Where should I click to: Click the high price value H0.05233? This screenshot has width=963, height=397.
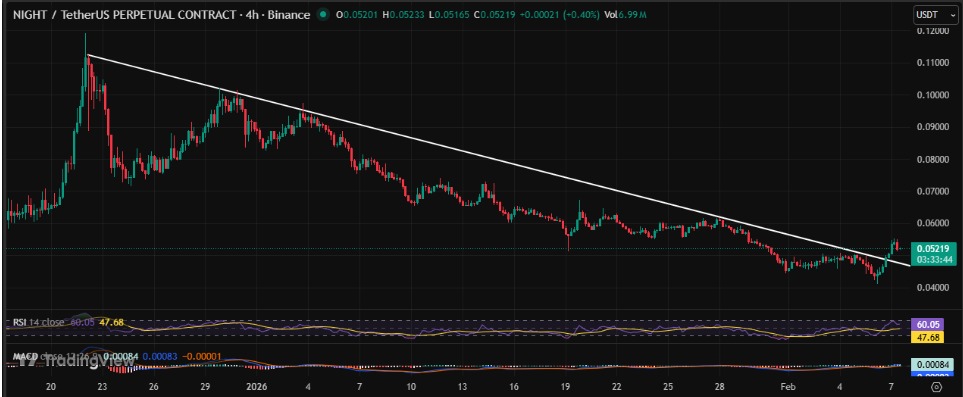[x=404, y=15]
